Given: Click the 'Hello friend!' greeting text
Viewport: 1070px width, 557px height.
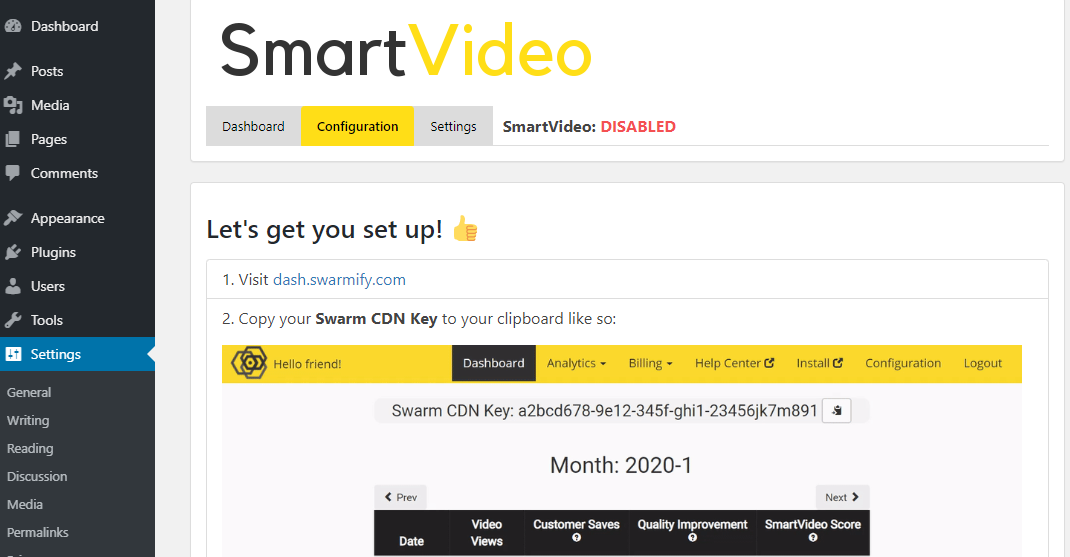Looking at the screenshot, I should pyautogui.click(x=307, y=364).
